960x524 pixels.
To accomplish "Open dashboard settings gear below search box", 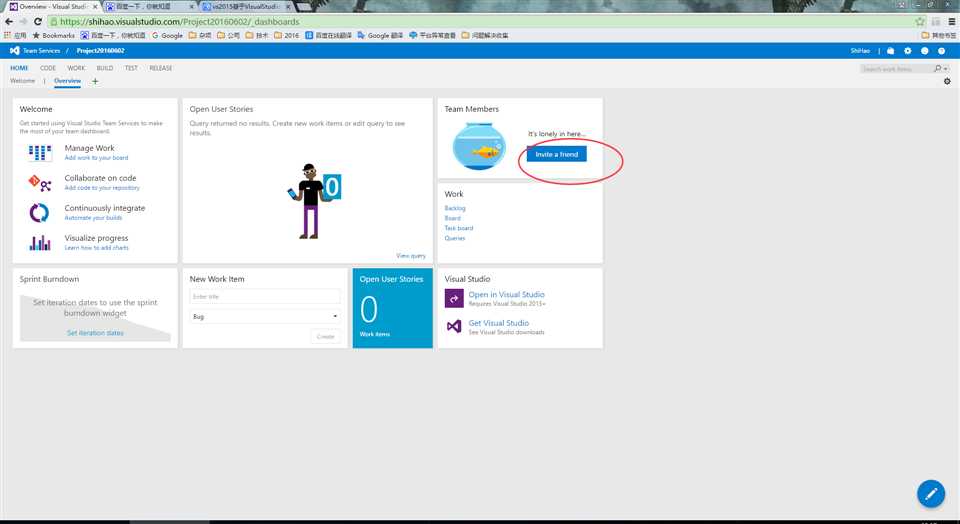I will (x=947, y=81).
